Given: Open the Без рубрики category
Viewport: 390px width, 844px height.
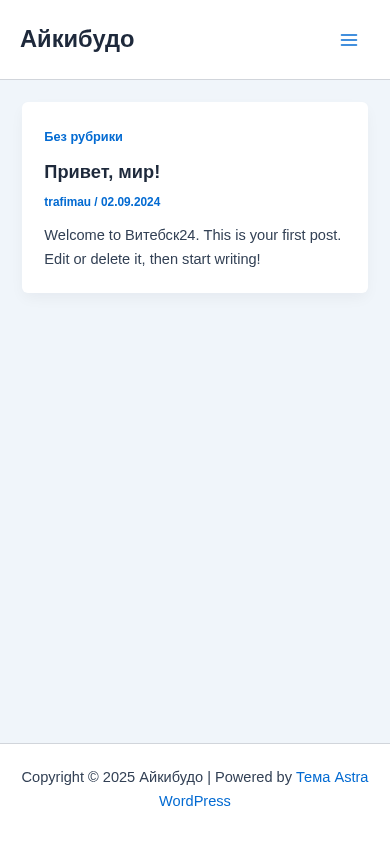Looking at the screenshot, I should [83, 137].
